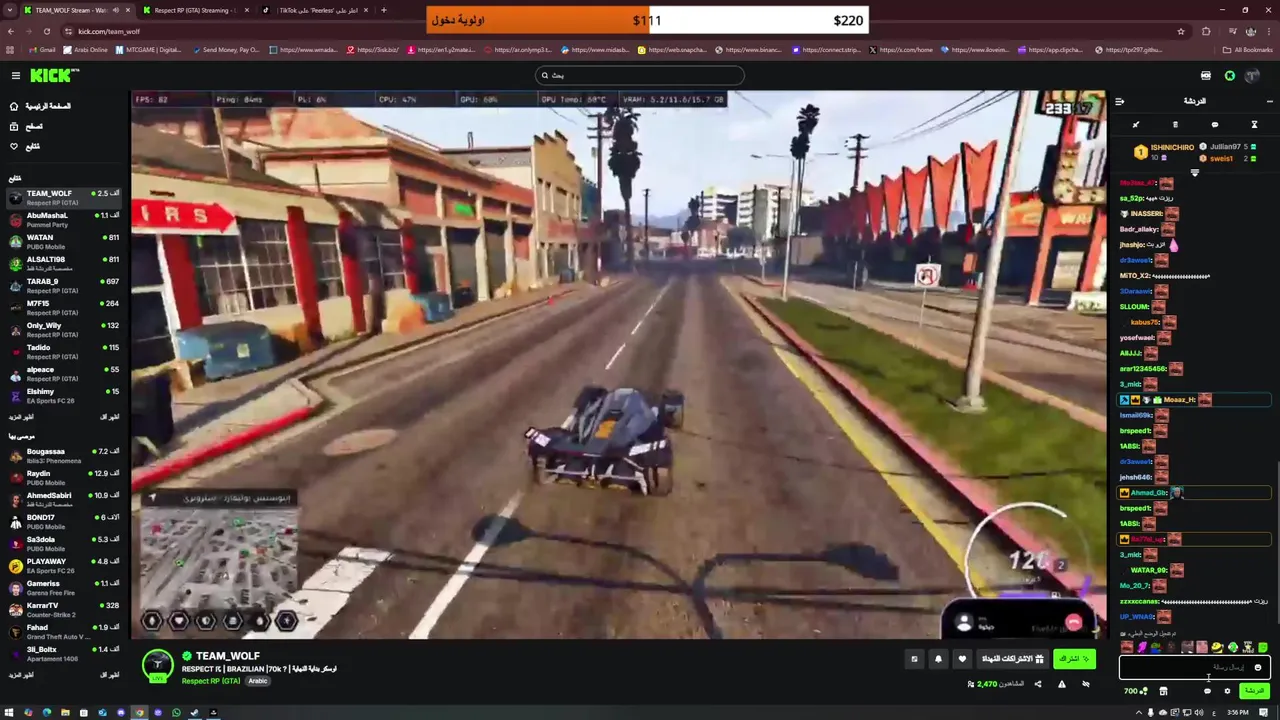Click the gift subscriptions button
Screen dimensions: 1280x720
pyautogui.click(x=1012, y=659)
